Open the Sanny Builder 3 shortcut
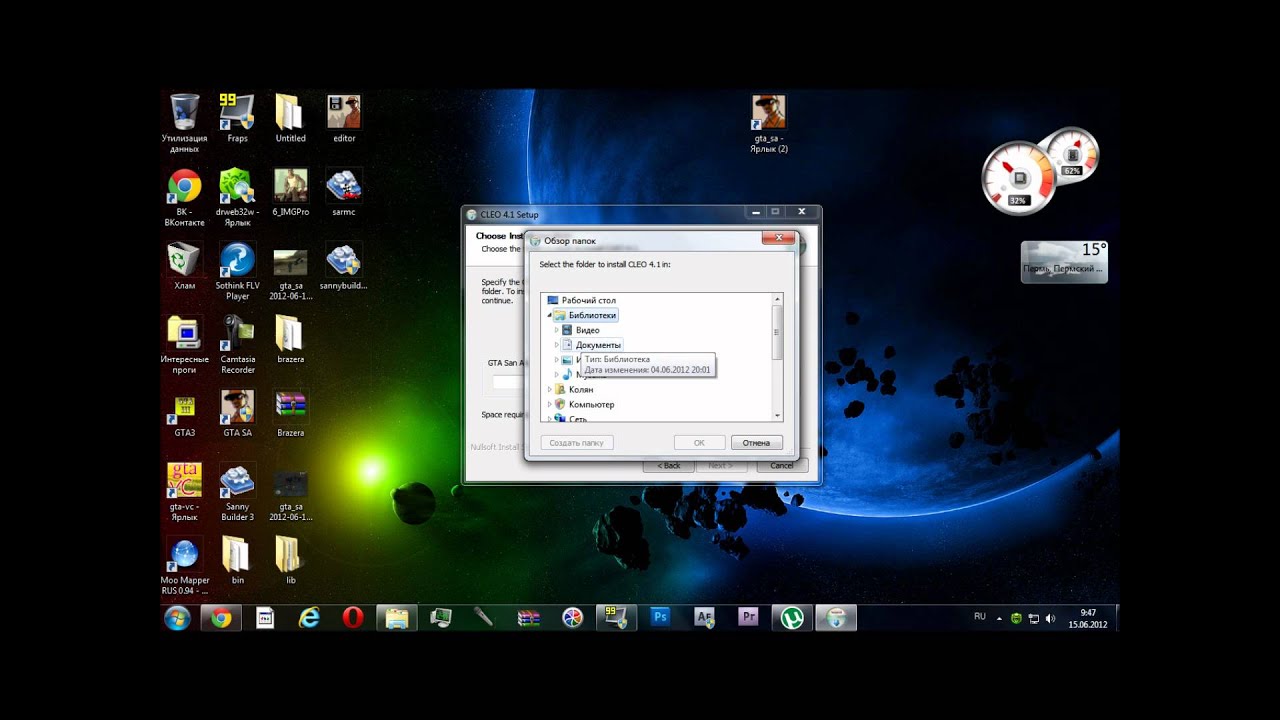The image size is (1280, 720). (237, 492)
